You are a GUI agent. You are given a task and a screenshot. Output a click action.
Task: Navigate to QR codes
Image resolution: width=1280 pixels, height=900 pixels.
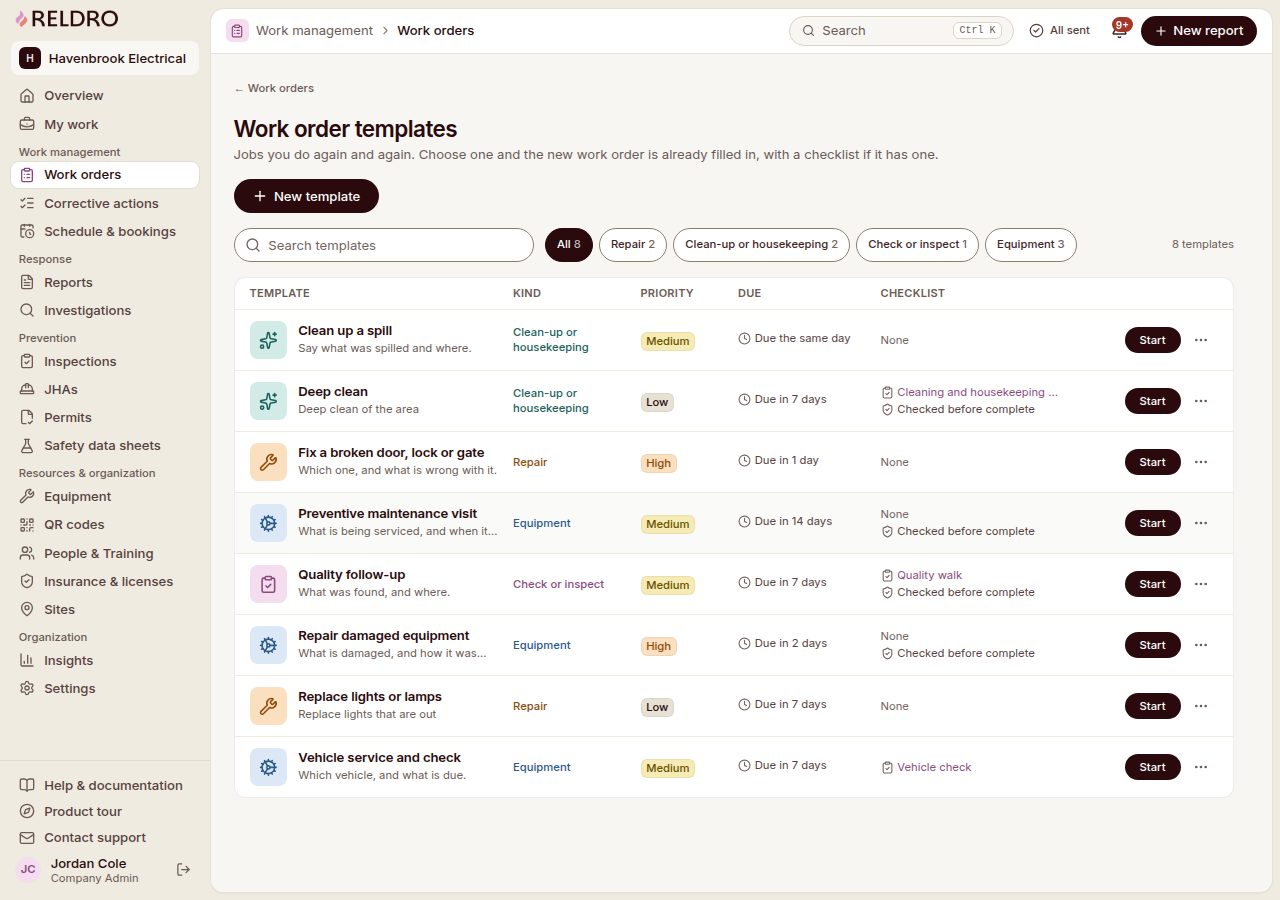[x=105, y=524]
